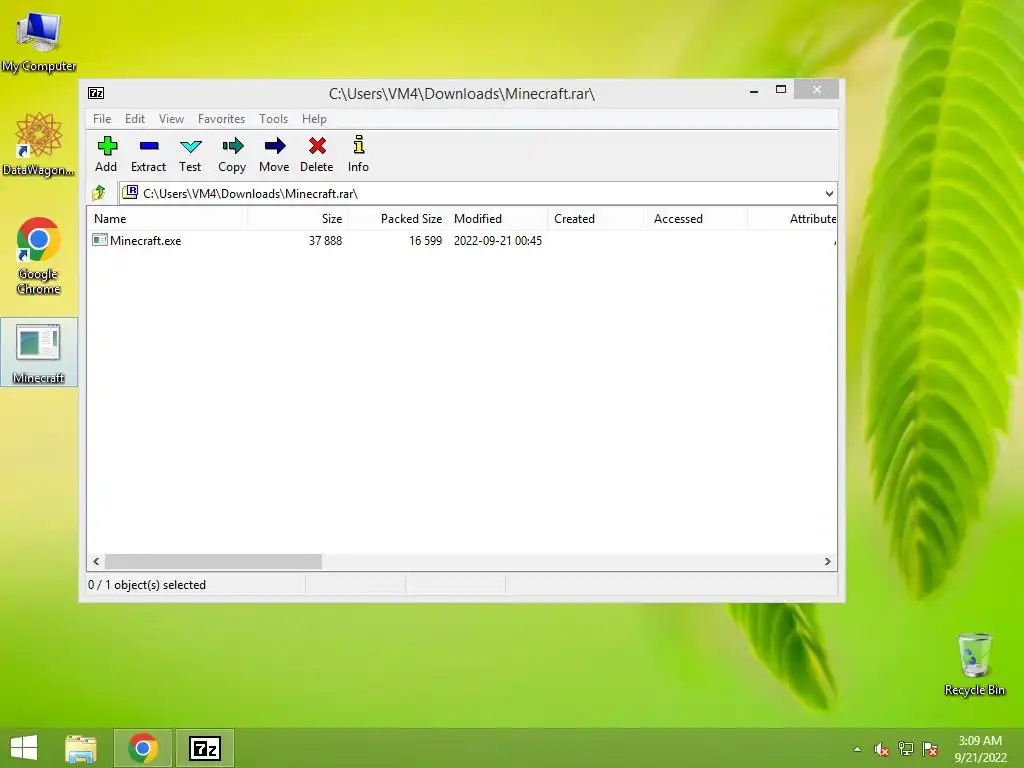Click the taskbar clock and date
This screenshot has height=768, width=1024.
click(980, 749)
